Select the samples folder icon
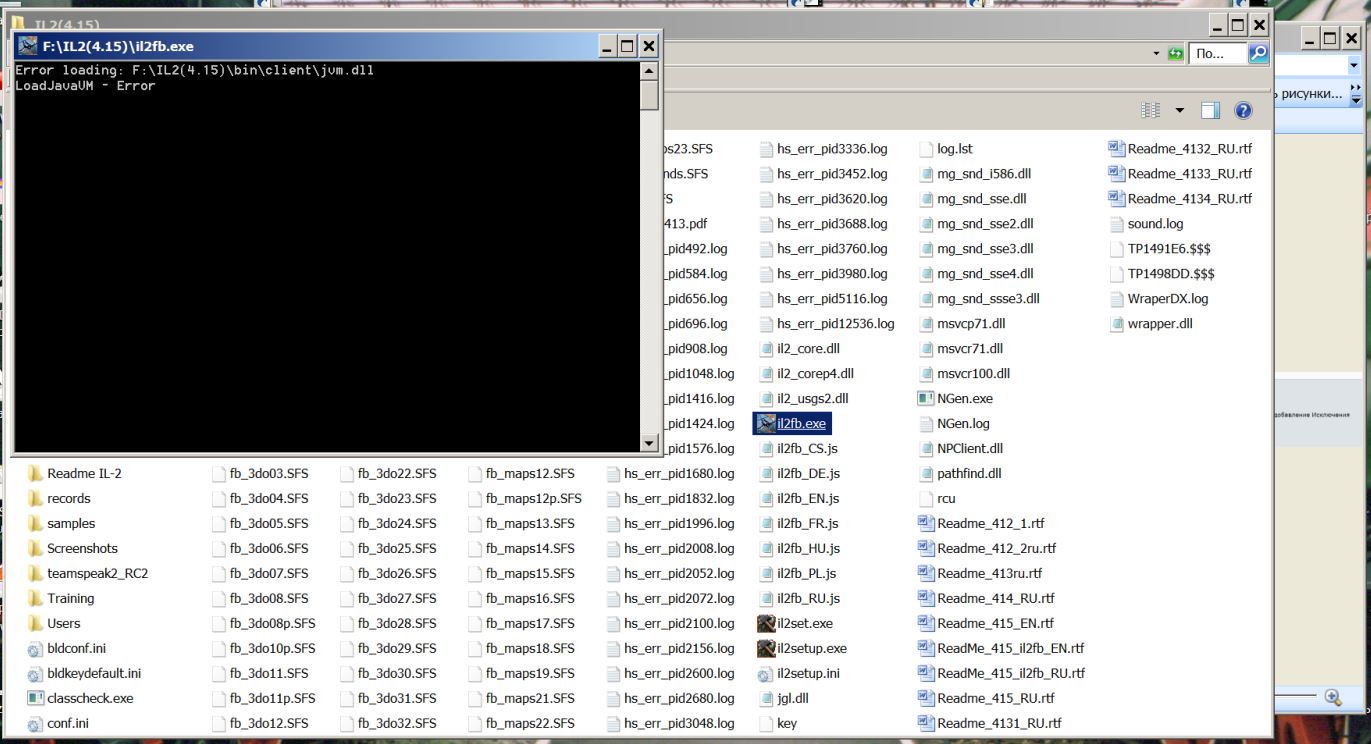This screenshot has width=1371, height=744. coord(36,524)
